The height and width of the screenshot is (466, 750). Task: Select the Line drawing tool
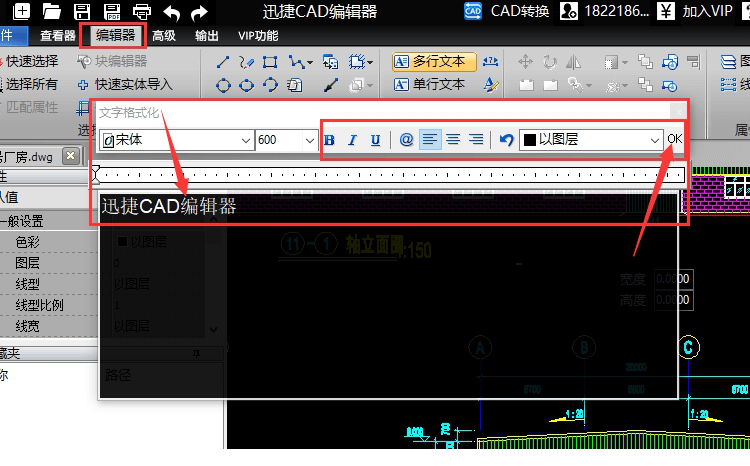click(x=223, y=62)
